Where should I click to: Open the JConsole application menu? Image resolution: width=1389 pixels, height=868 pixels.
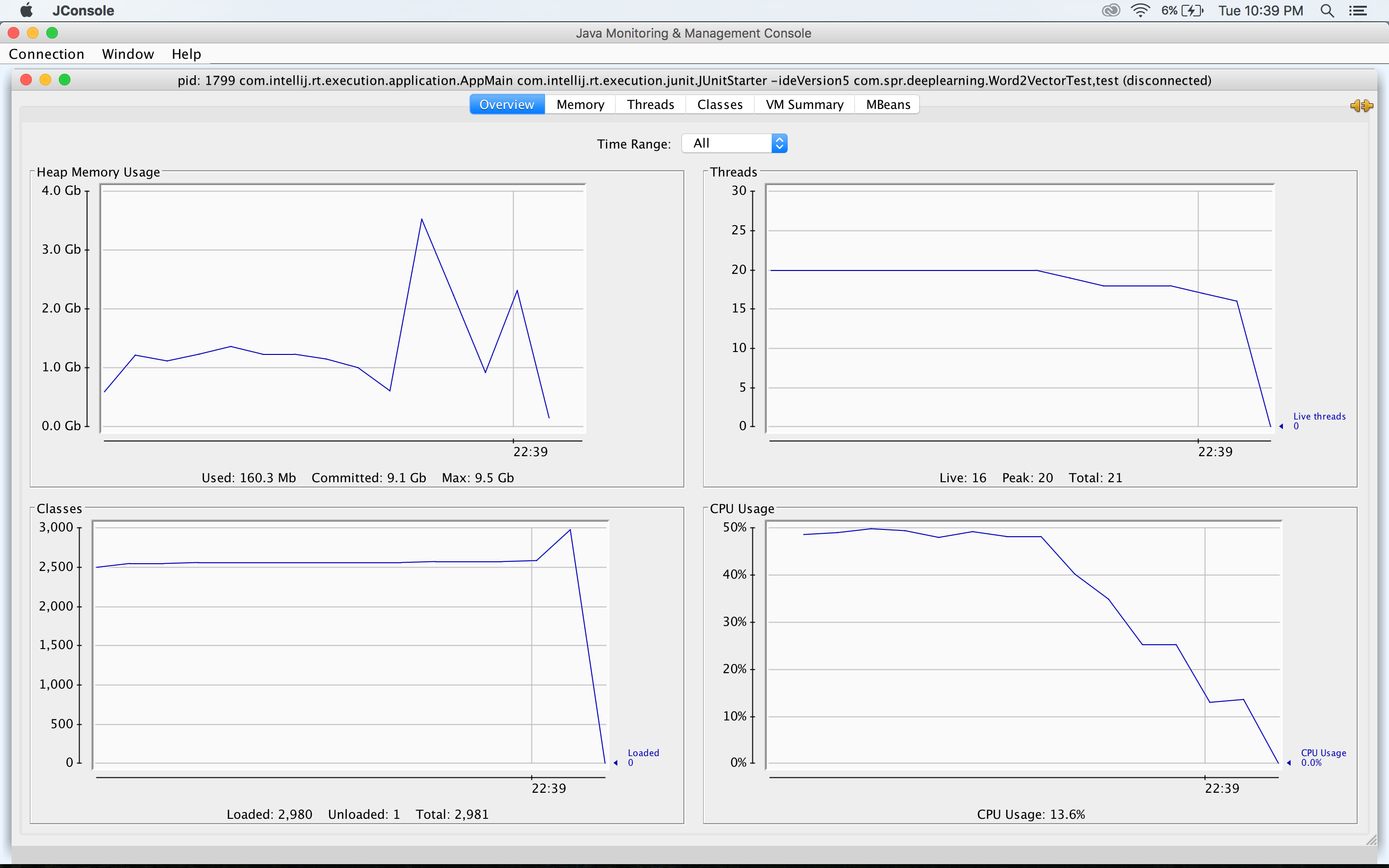pyautogui.click(x=83, y=10)
